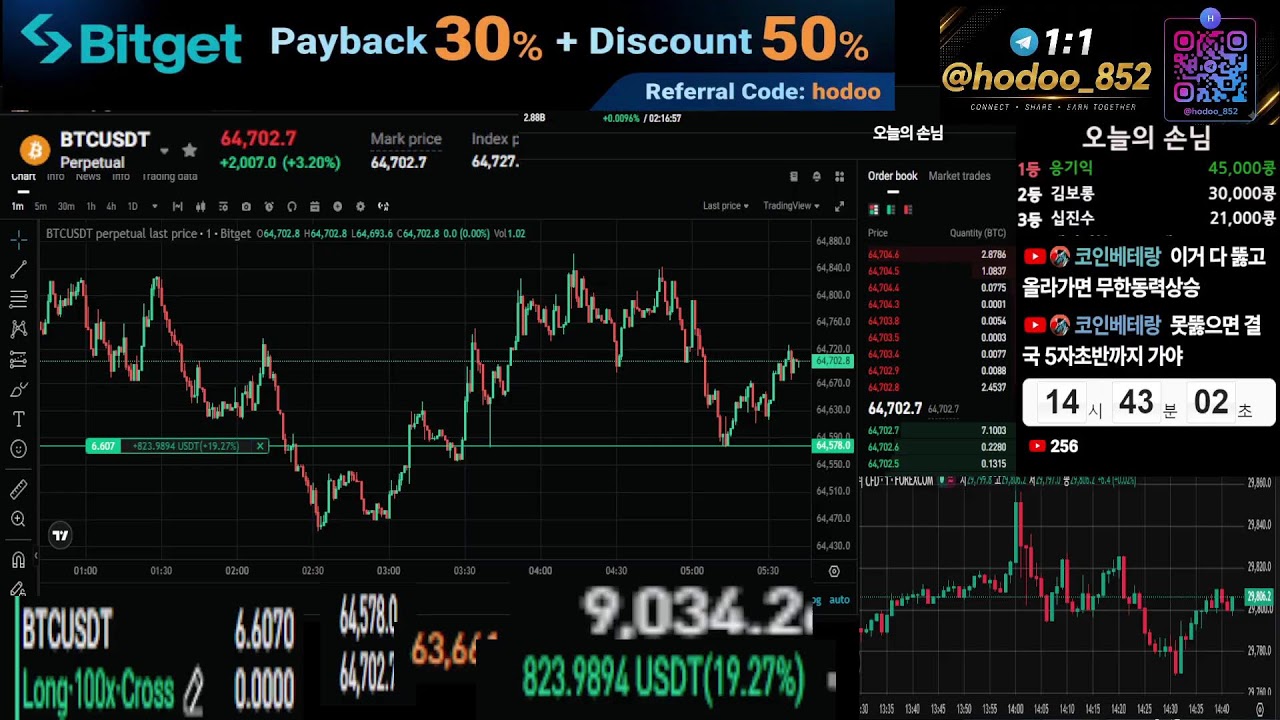Click the replay headset icon in toolbar
Screen dimensions: 1280x720
[x=292, y=206]
